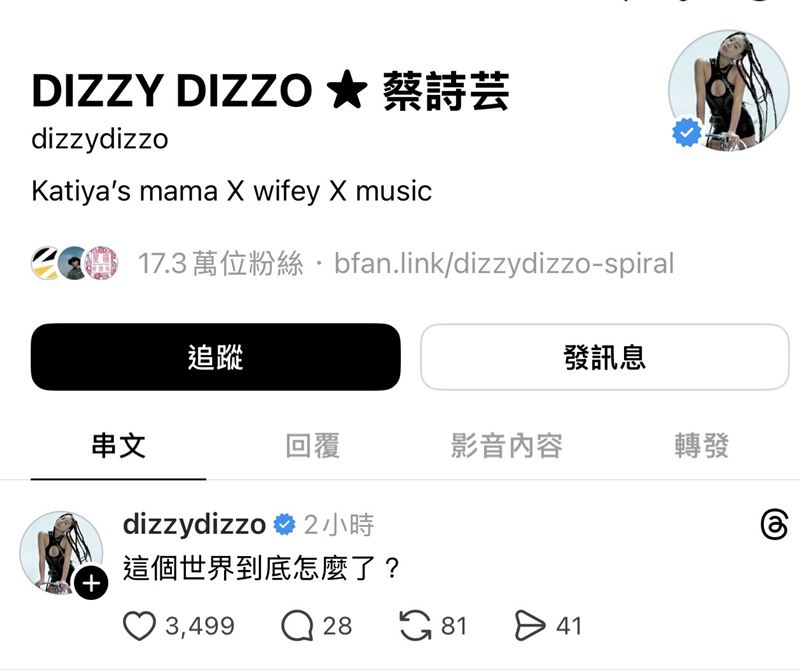Switch to the 轉發 tab
Screen dimensions: 800x671
(x=702, y=445)
